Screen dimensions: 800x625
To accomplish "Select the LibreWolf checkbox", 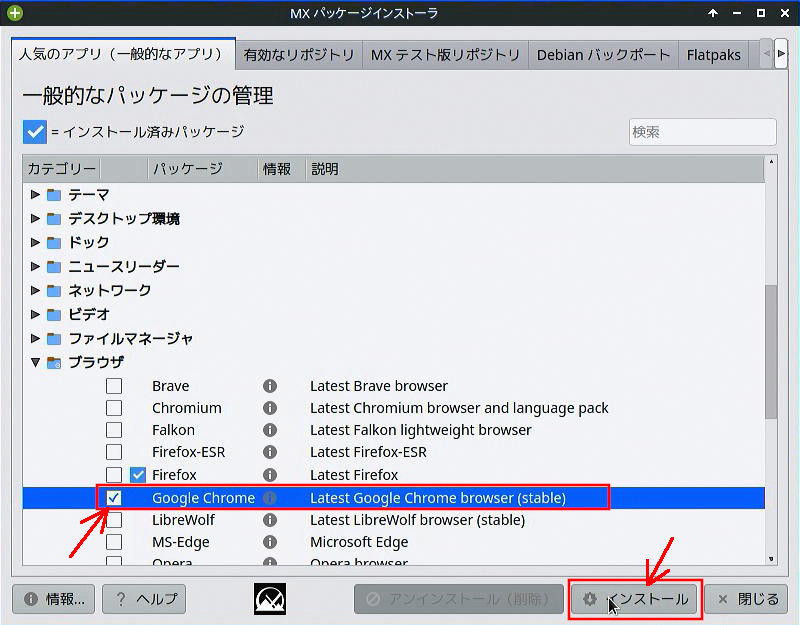I will (x=114, y=520).
